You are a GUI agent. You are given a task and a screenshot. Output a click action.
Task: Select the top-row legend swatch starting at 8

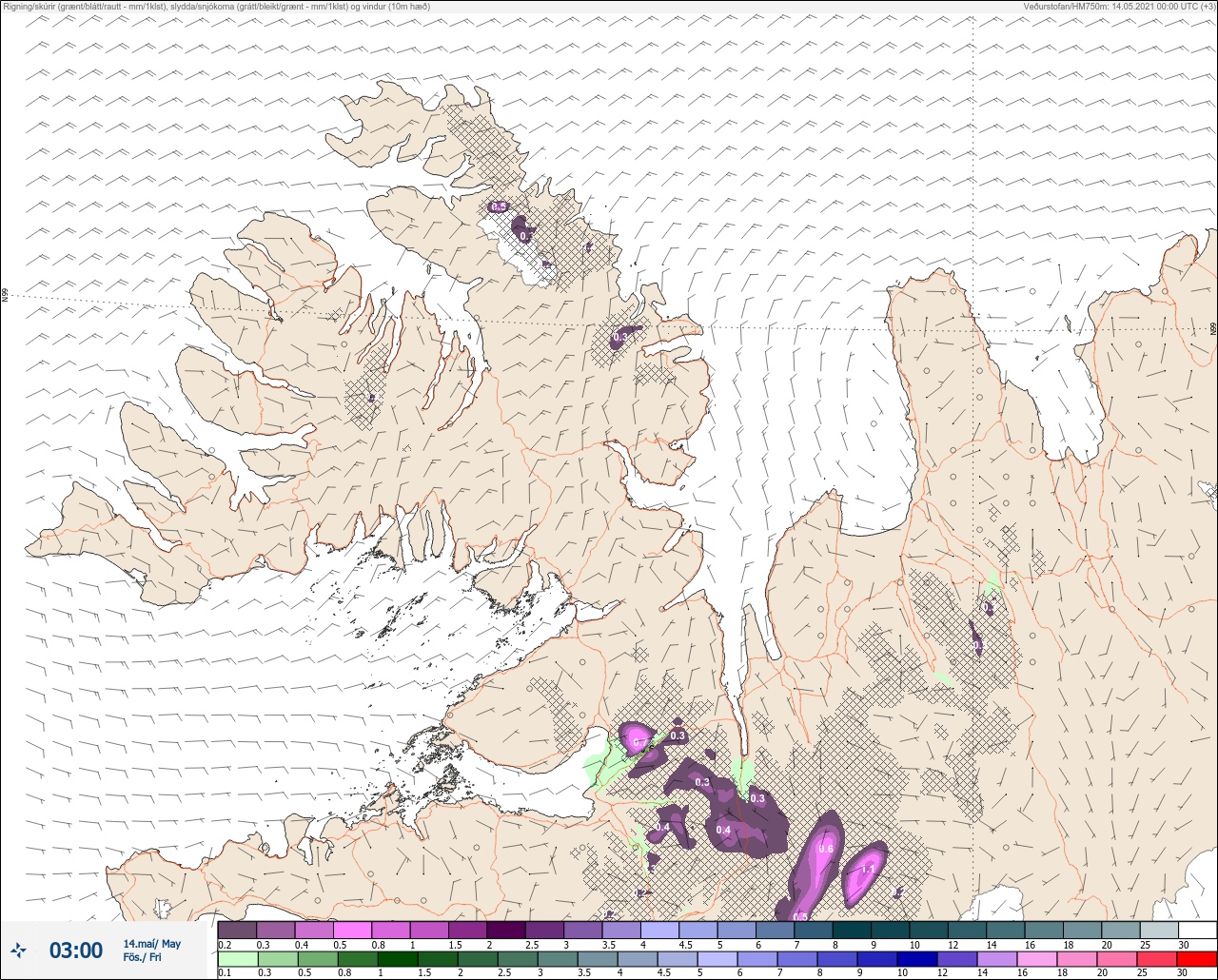pyautogui.click(x=851, y=930)
